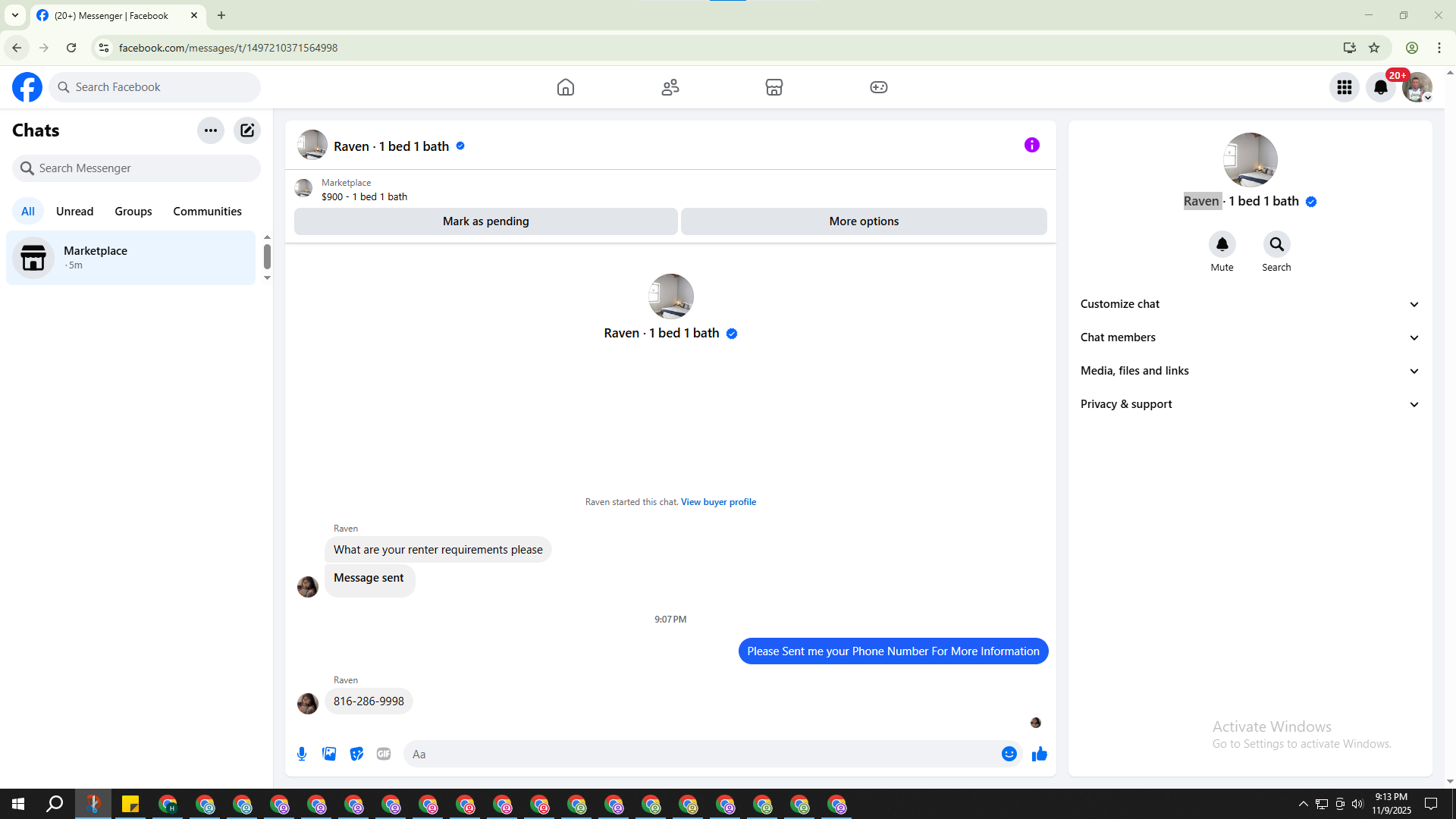The image size is (1456, 819).
Task: Open a new browser tab
Action: tap(221, 15)
